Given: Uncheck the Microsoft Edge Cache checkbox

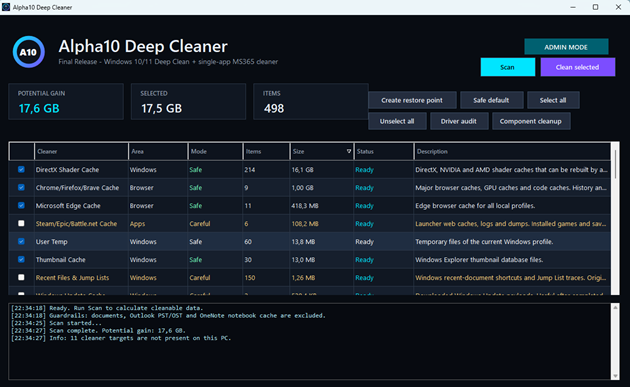Looking at the screenshot, I should click(x=21, y=205).
